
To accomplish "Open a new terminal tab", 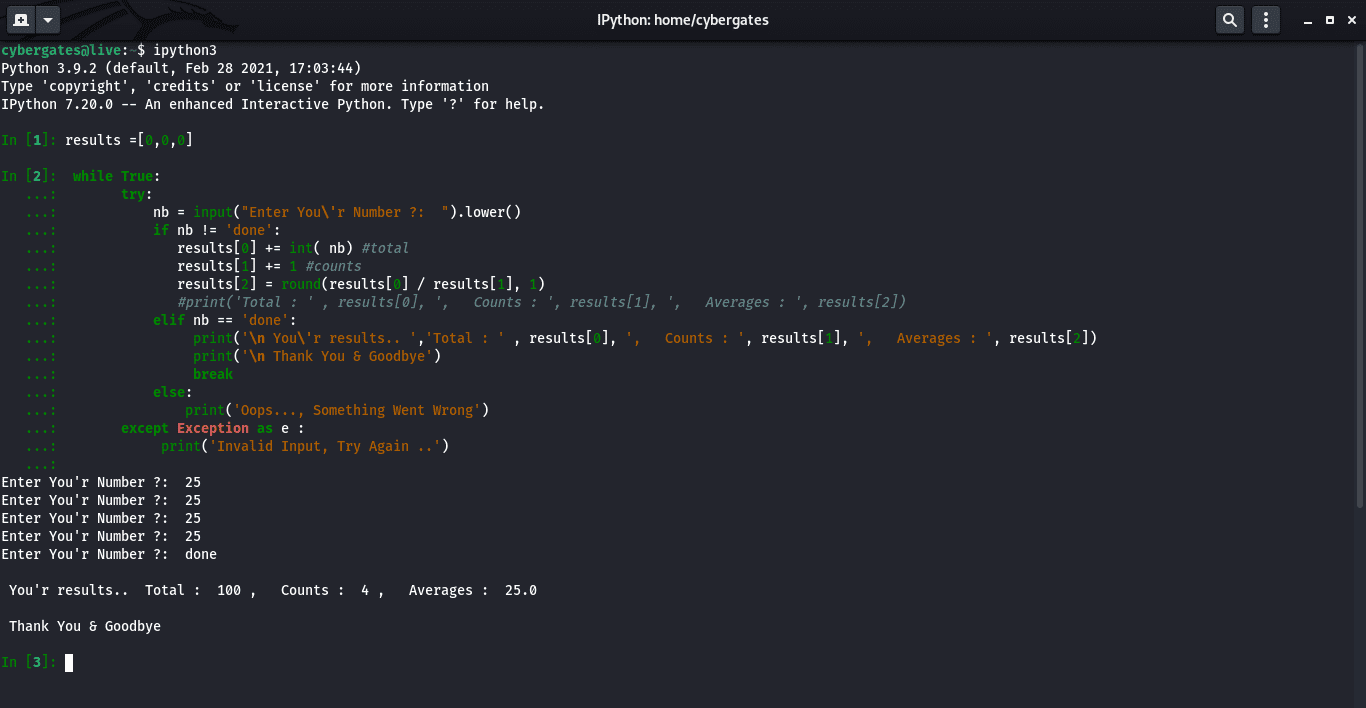I will (20, 19).
